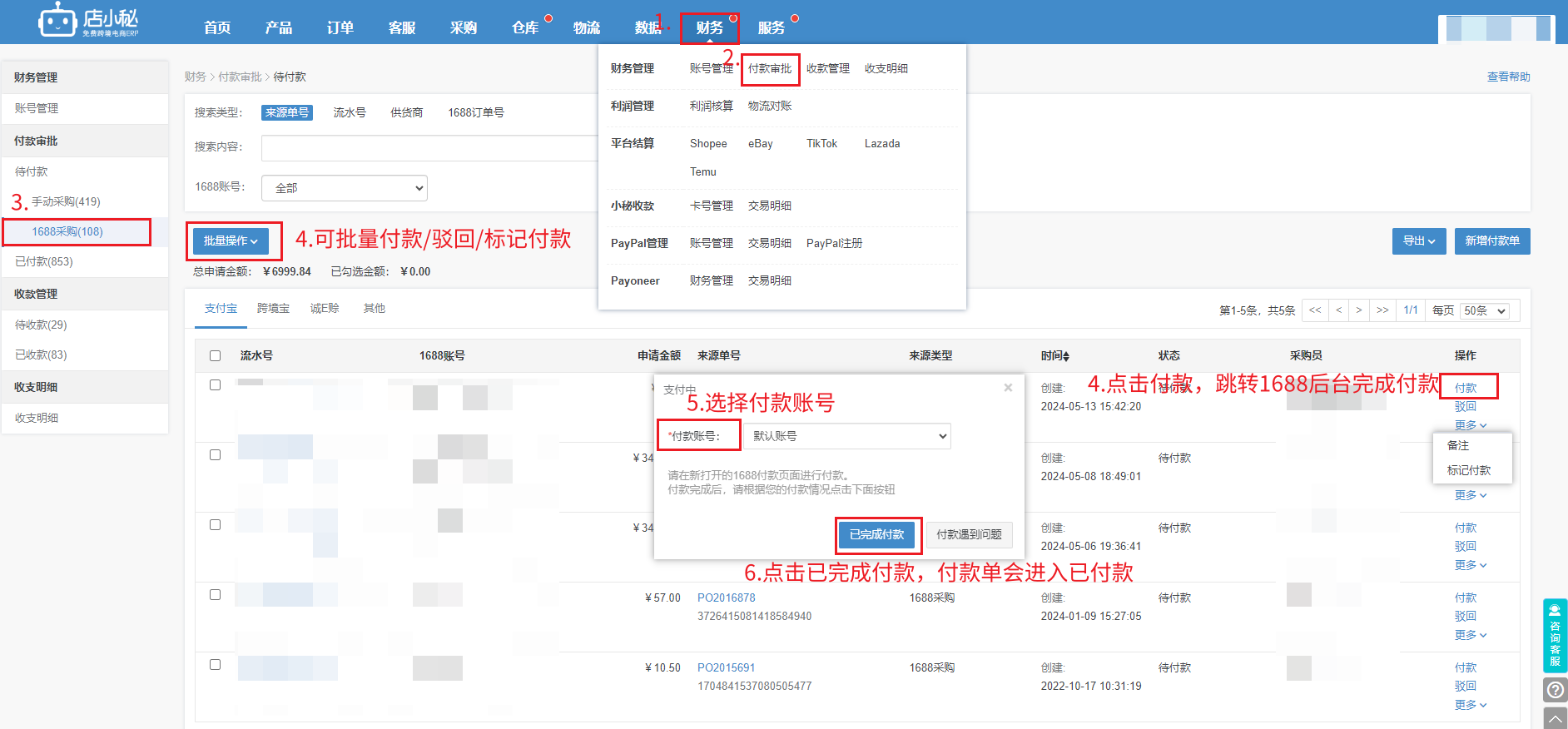
Task: Click 付款 in the 2024-05-13 row
Action: (x=1466, y=388)
